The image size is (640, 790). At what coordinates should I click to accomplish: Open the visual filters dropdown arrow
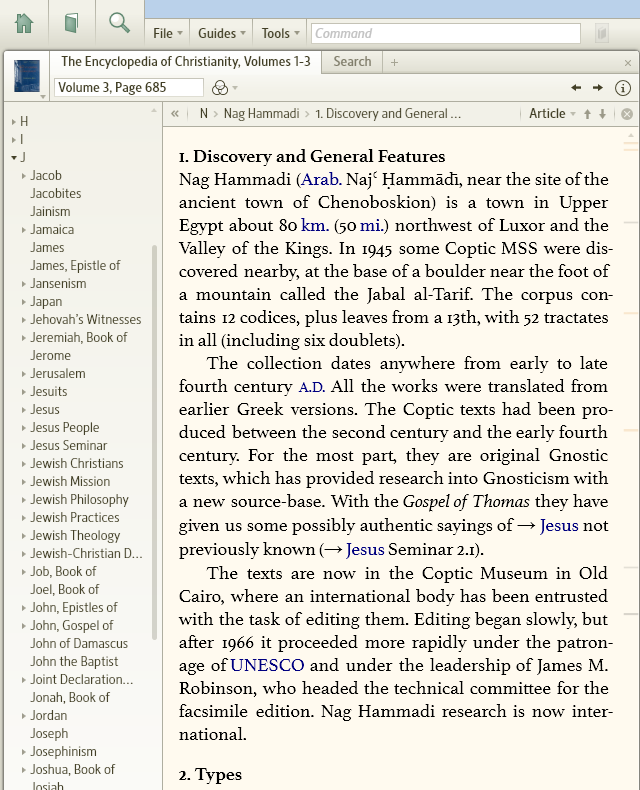point(235,88)
